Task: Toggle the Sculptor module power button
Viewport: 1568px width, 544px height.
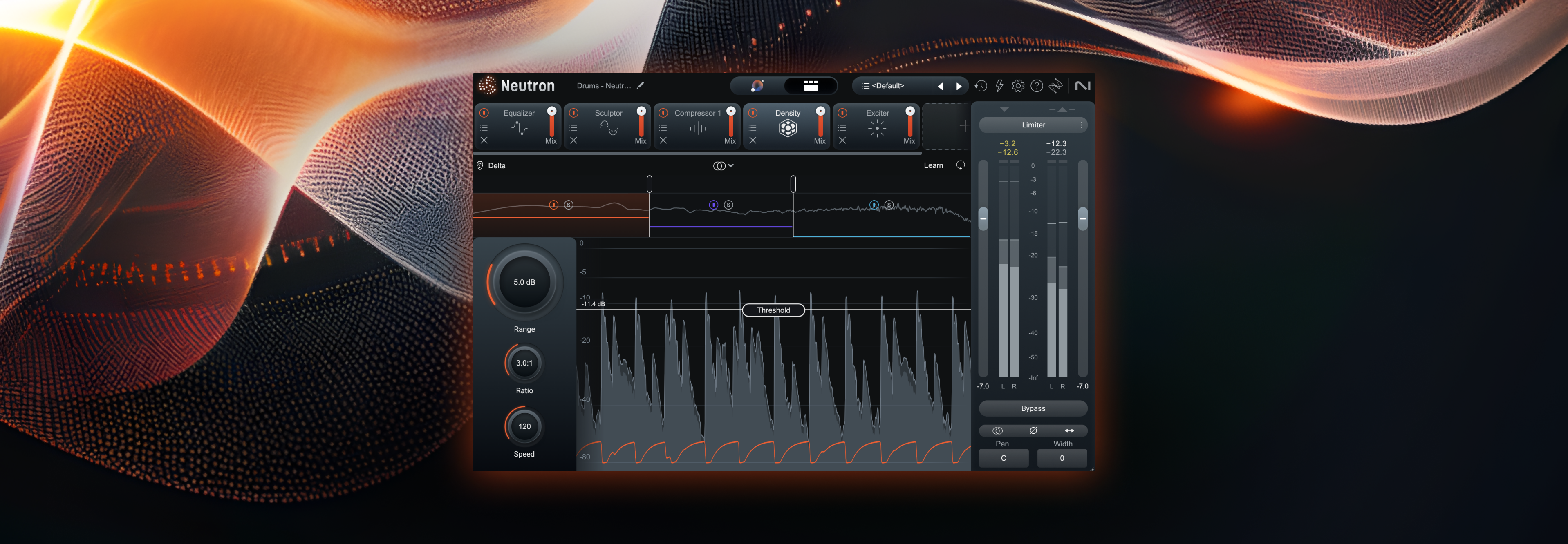Action: click(x=573, y=113)
